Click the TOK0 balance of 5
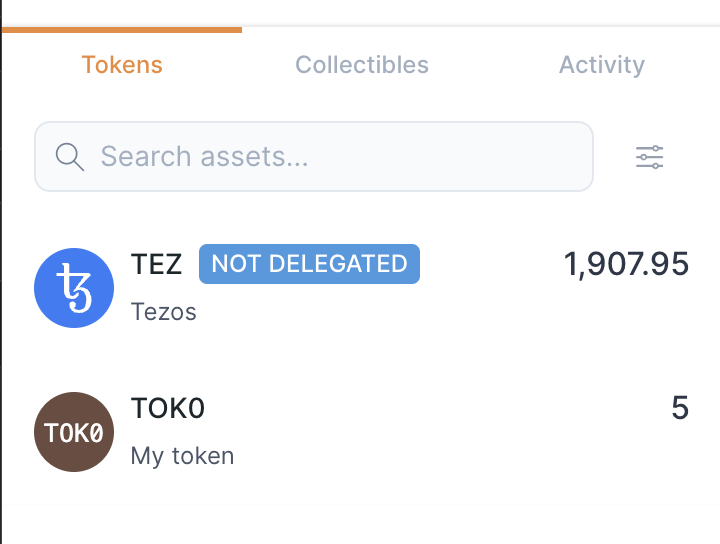Image resolution: width=720 pixels, height=544 pixels. [680, 408]
